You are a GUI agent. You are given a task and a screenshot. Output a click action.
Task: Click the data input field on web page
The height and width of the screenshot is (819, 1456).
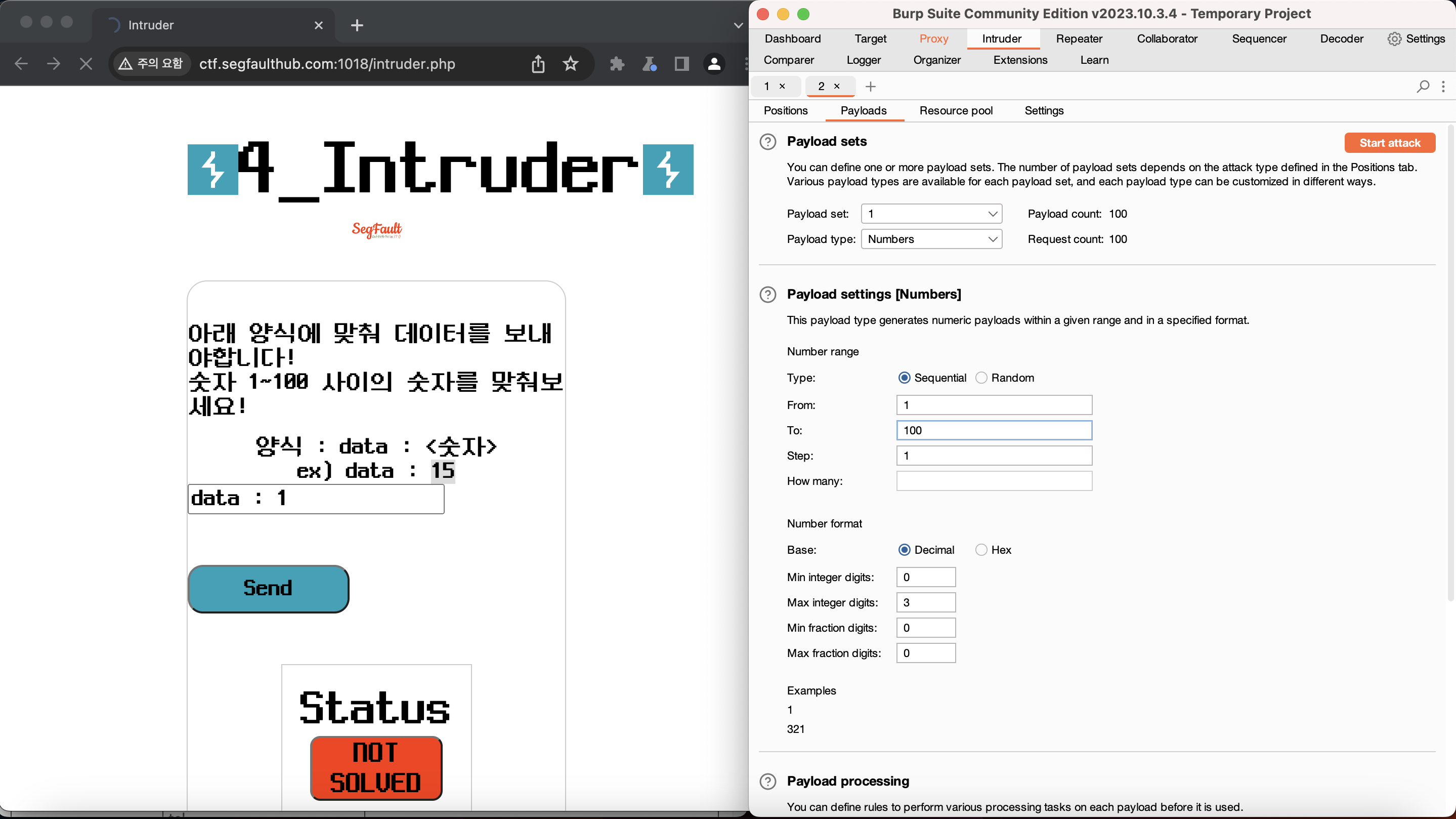[x=316, y=499]
